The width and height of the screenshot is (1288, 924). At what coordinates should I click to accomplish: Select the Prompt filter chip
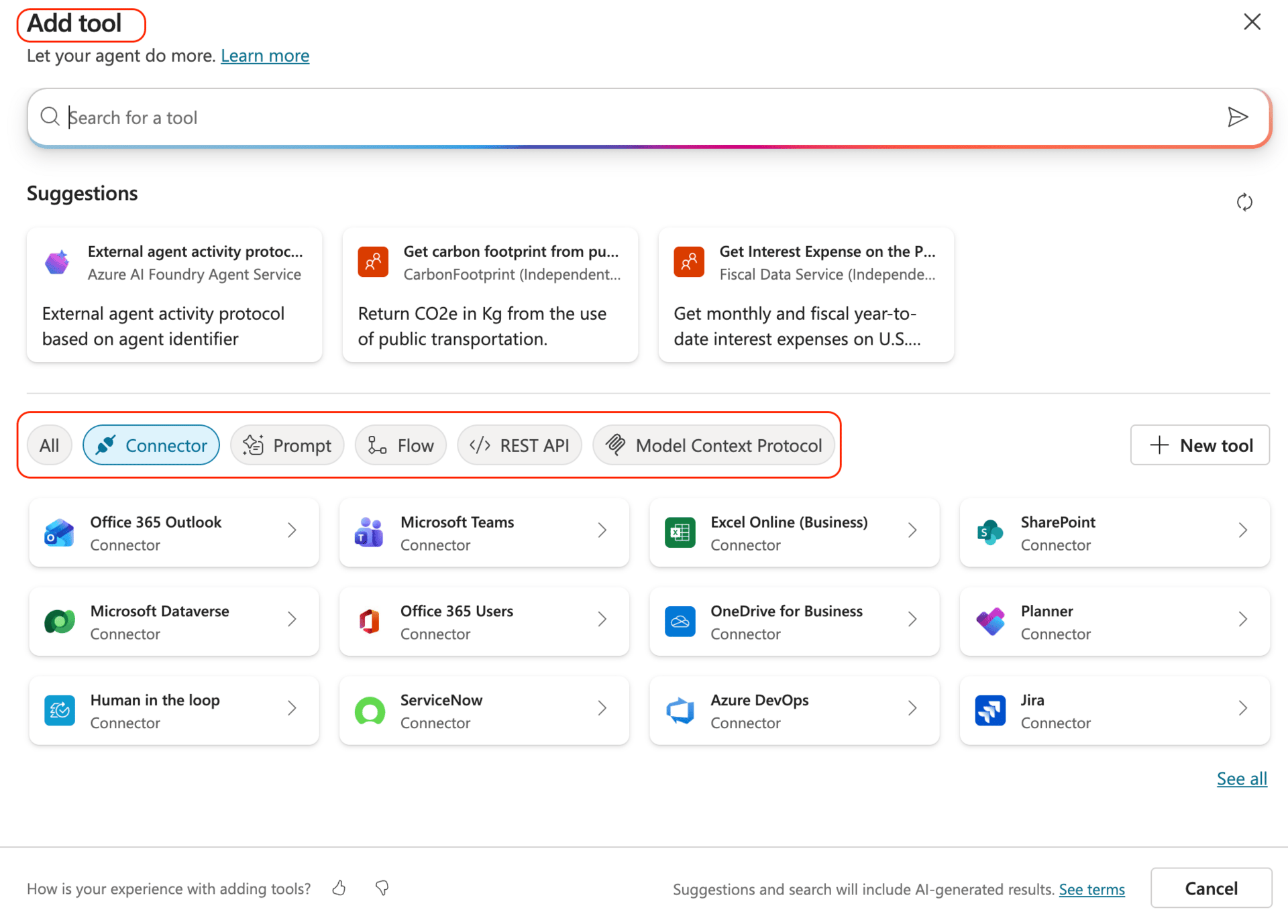pos(287,445)
